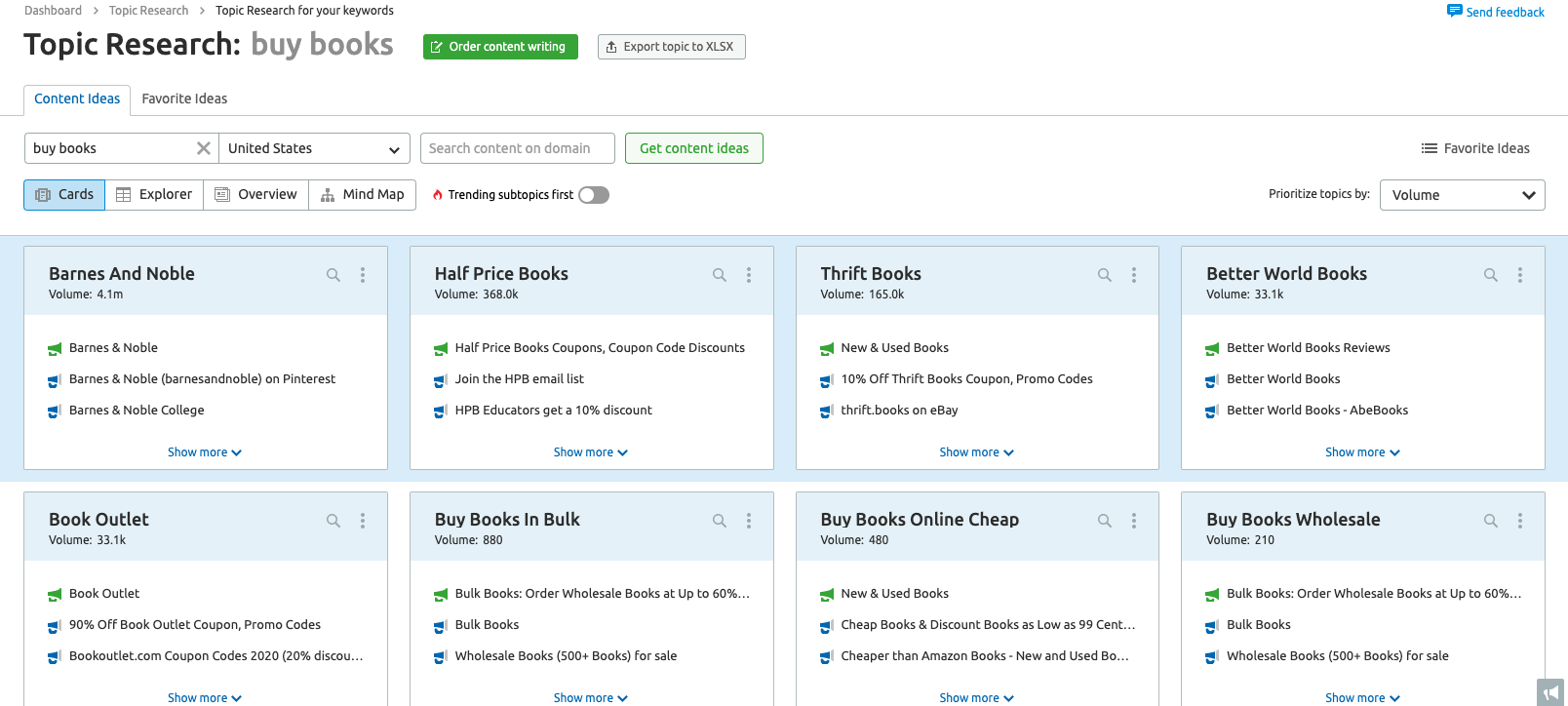Screen dimensions: 1568x706
Task: Open headline Cheap Books & Discount Books as Low
Action: pyautogui.click(x=988, y=625)
